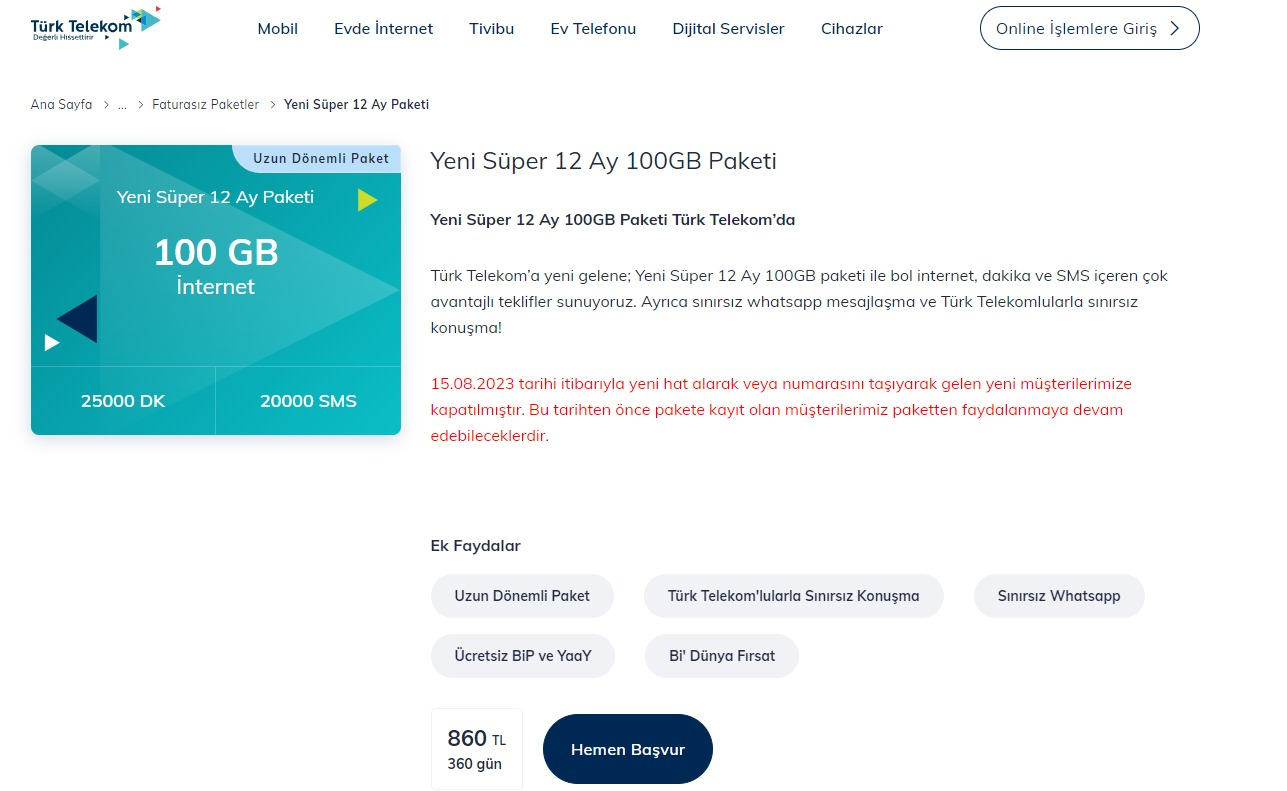Viewport: 1287px width, 791px height.
Task: Open the Tivibu menu
Action: [491, 29]
